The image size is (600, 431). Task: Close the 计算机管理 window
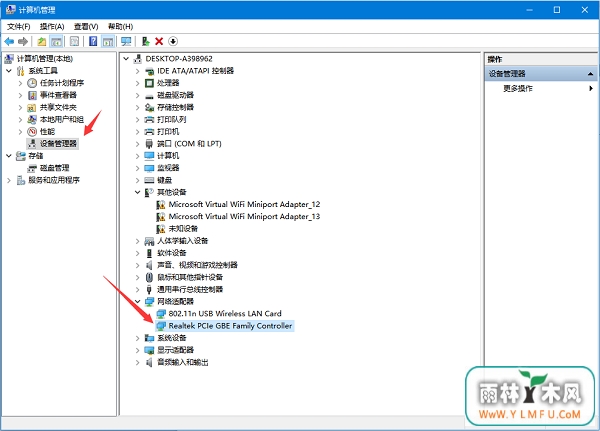[585, 10]
